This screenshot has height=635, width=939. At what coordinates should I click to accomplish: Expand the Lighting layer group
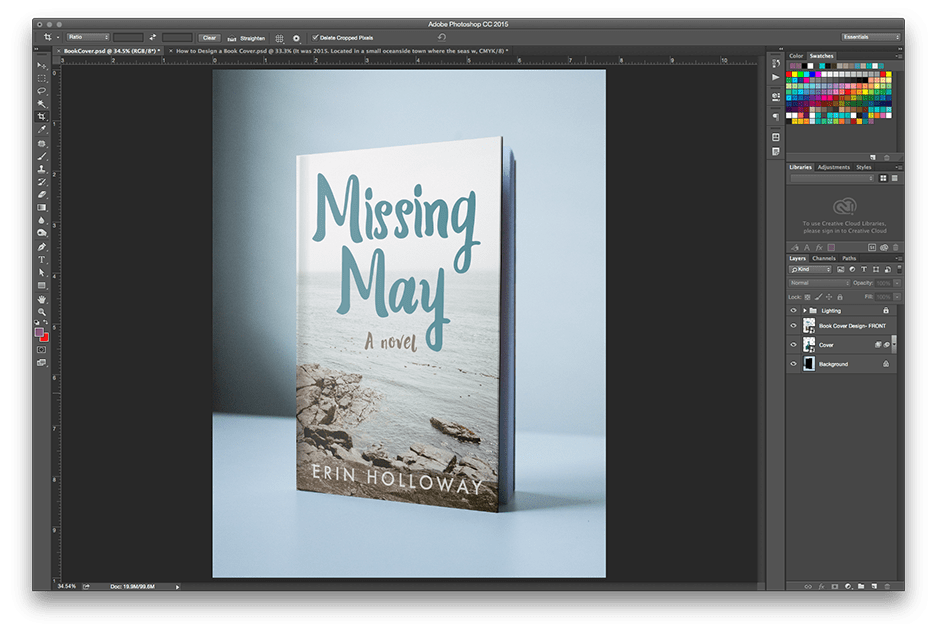point(806,310)
